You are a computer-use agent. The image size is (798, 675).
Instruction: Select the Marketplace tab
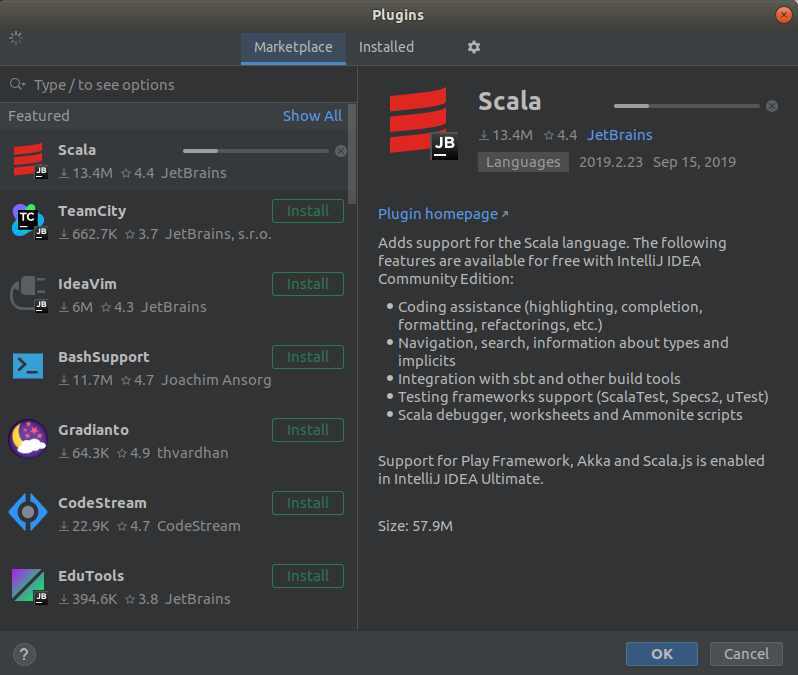293,47
